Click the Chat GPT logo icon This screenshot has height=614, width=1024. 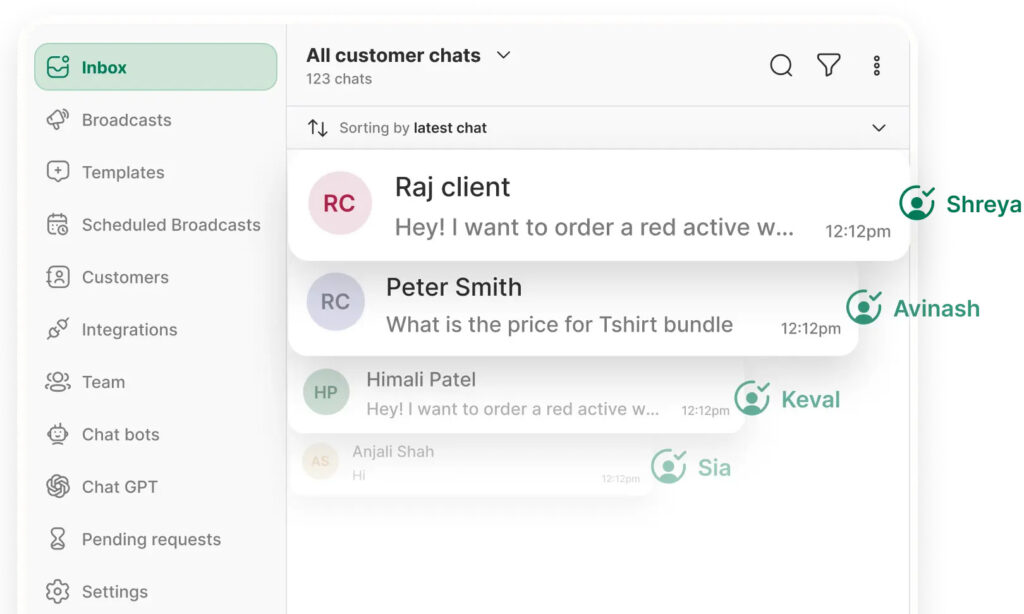click(58, 487)
